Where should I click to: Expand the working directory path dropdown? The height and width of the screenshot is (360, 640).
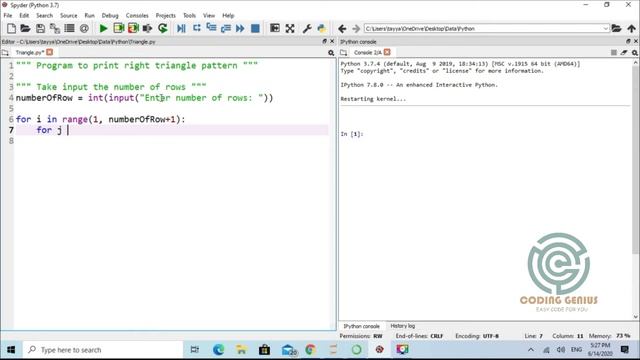(606, 29)
